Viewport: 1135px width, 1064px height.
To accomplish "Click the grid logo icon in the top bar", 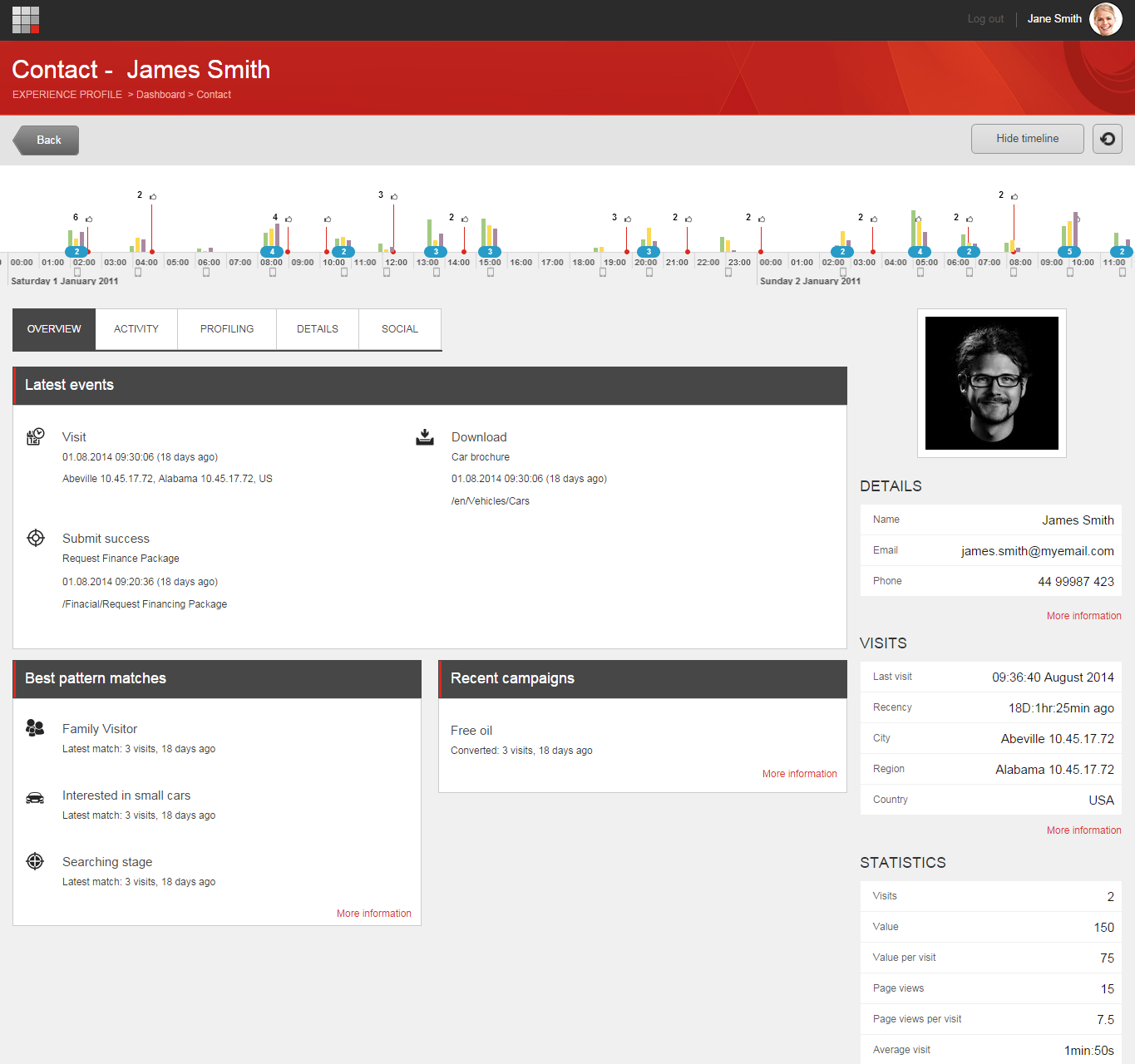I will 26,20.
